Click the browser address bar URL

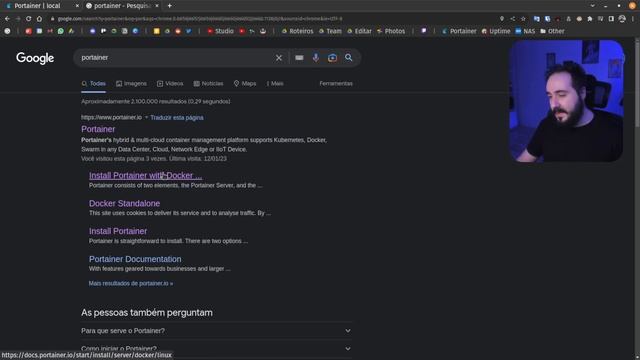200,19
